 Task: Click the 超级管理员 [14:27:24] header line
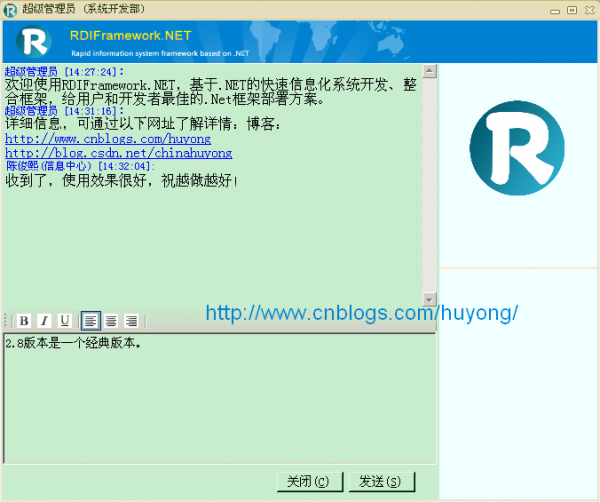coord(64,72)
